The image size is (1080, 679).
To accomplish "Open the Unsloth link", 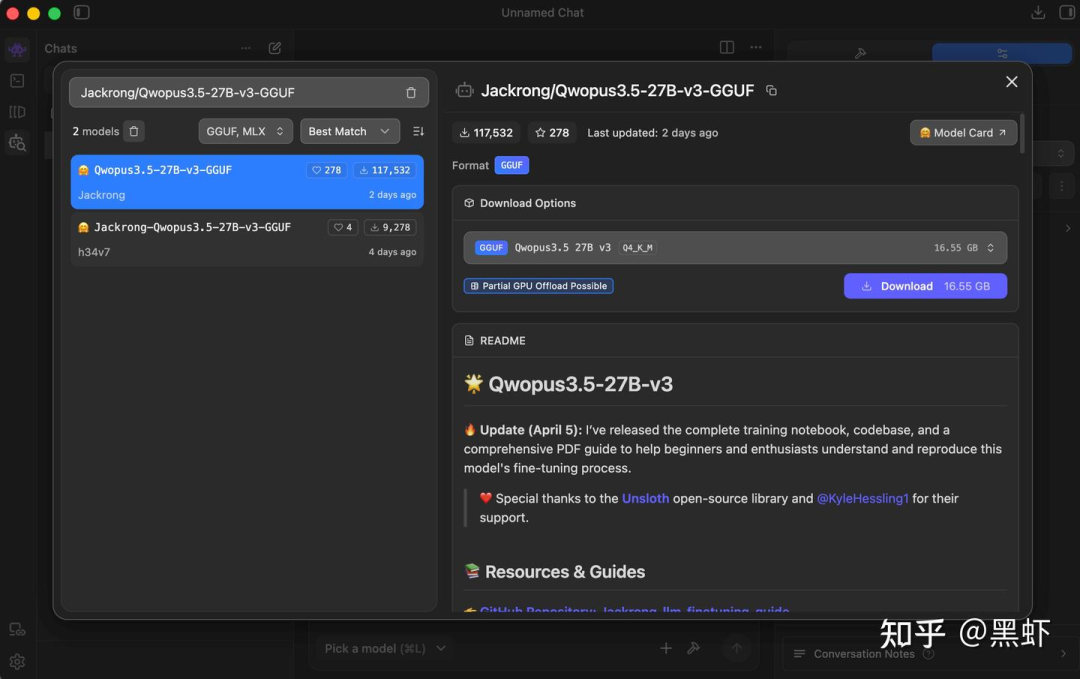I will [x=645, y=499].
